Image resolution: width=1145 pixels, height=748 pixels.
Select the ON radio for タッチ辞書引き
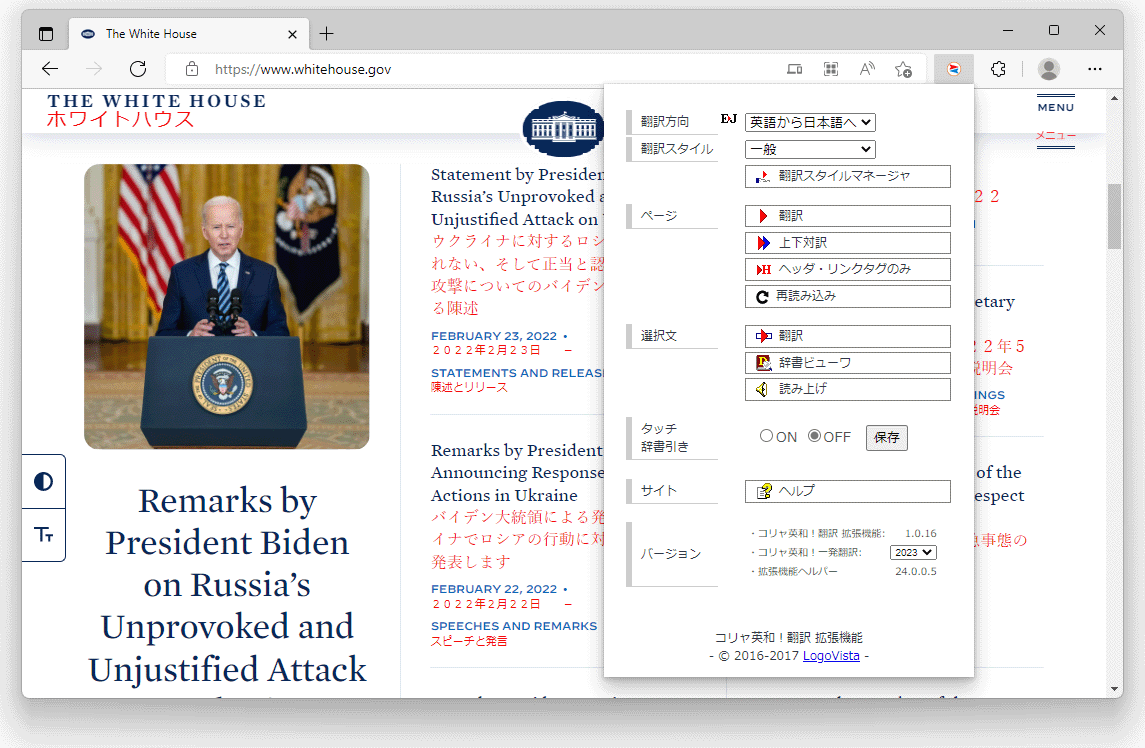point(766,436)
